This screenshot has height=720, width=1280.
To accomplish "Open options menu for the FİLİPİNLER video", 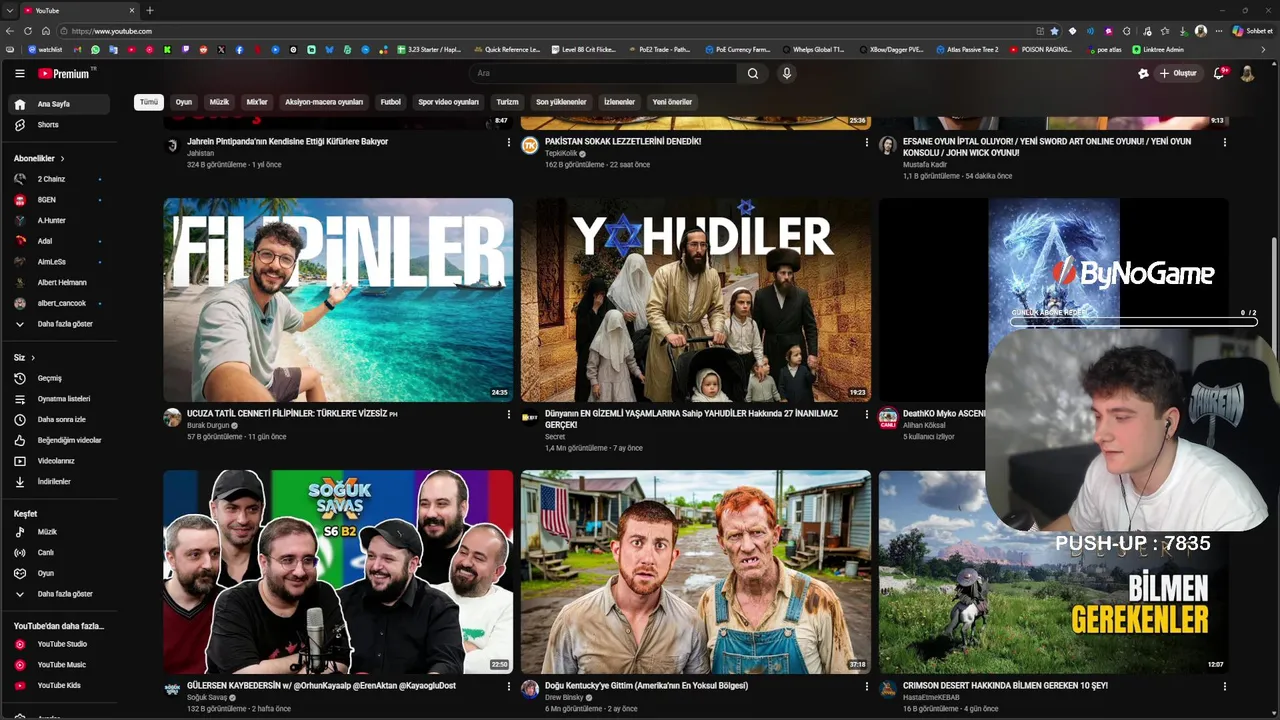I will (x=509, y=414).
